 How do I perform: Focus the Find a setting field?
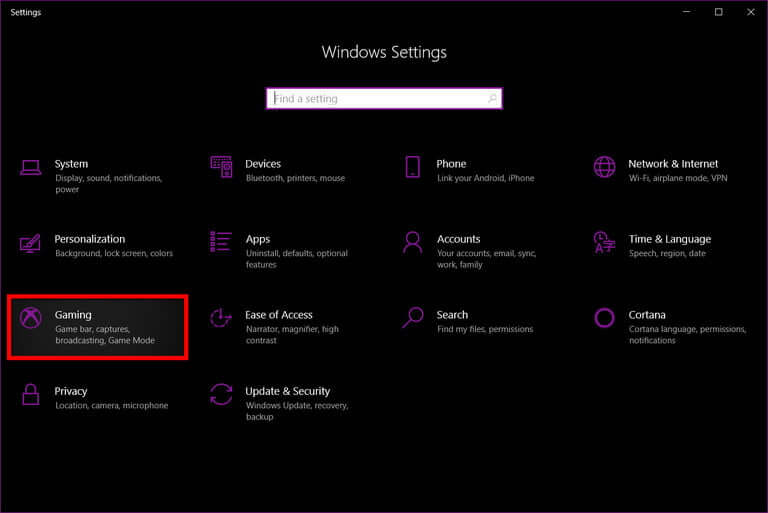[x=384, y=98]
